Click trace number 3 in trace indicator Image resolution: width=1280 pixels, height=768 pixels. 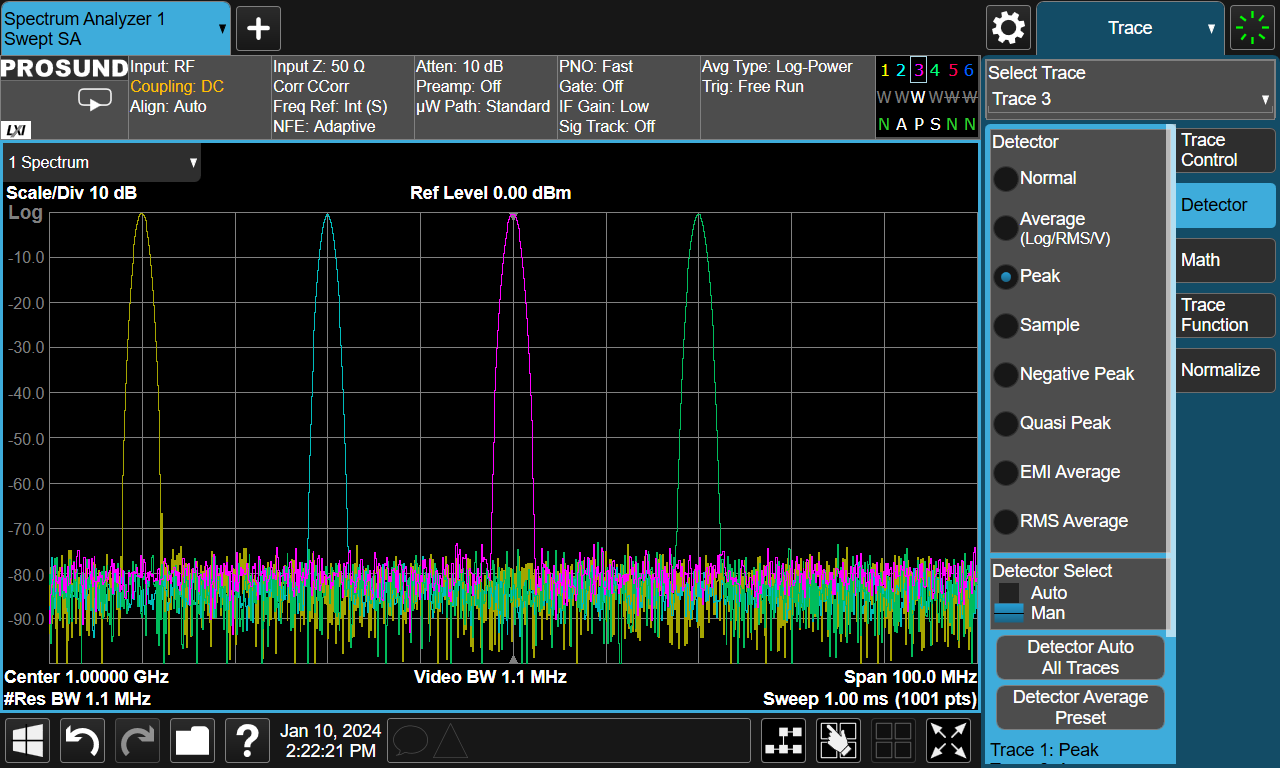click(x=918, y=70)
